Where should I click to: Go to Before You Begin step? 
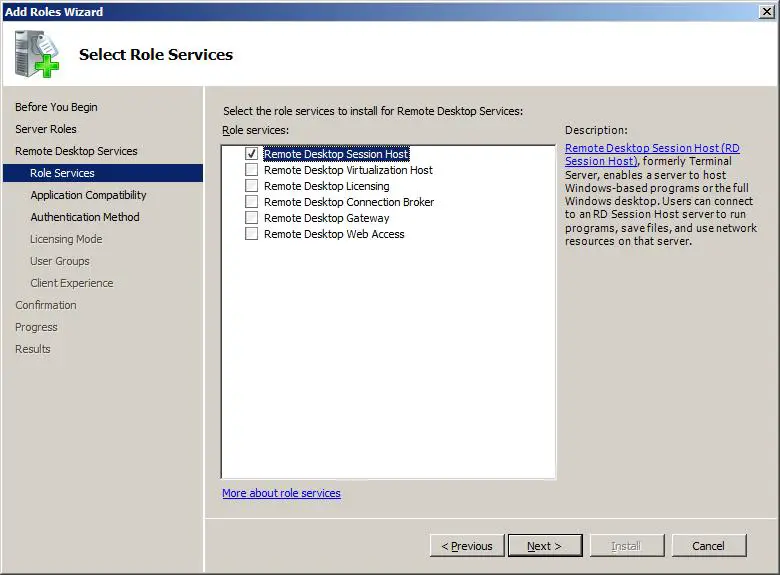(56, 107)
